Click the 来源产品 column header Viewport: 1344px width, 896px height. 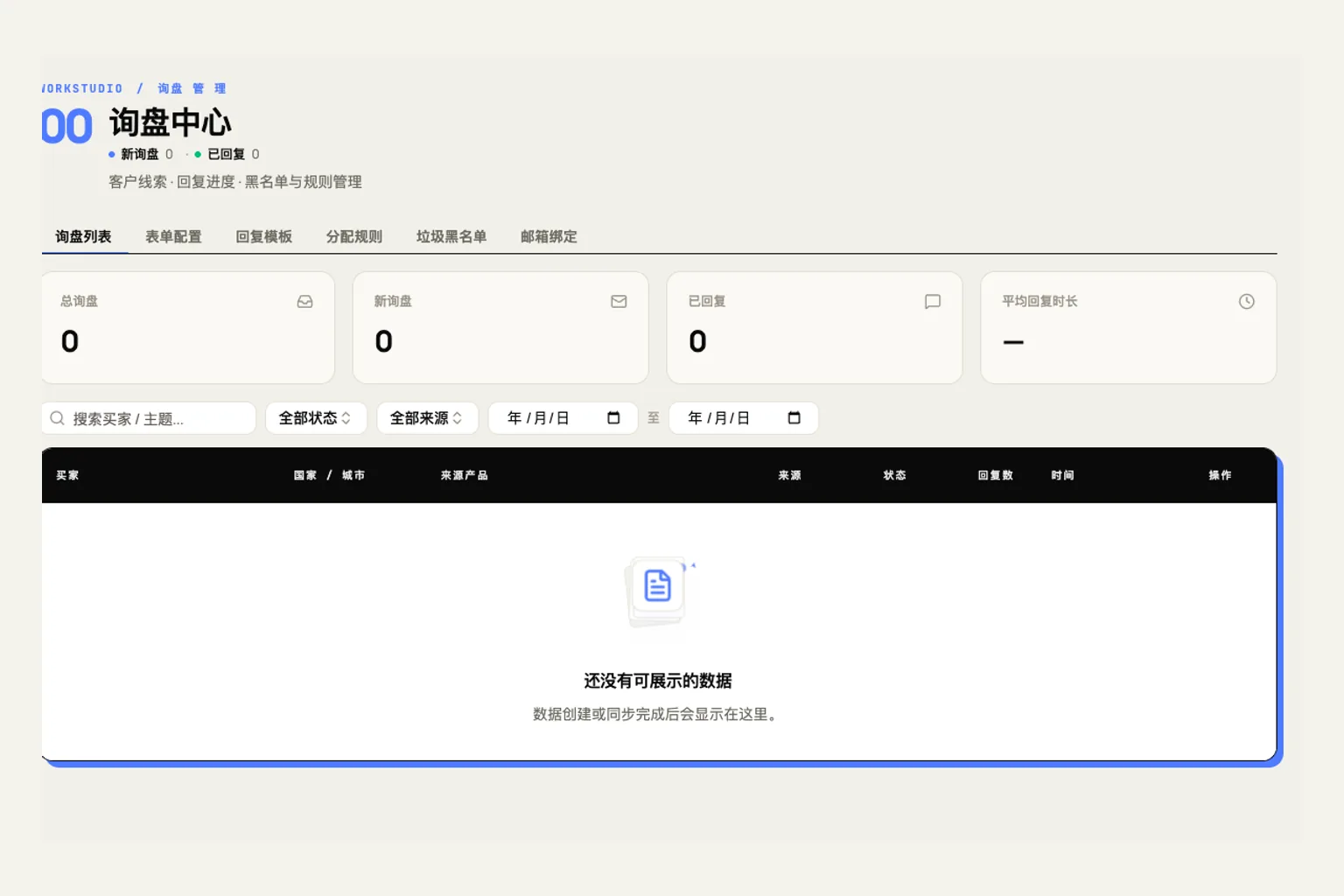tap(464, 475)
